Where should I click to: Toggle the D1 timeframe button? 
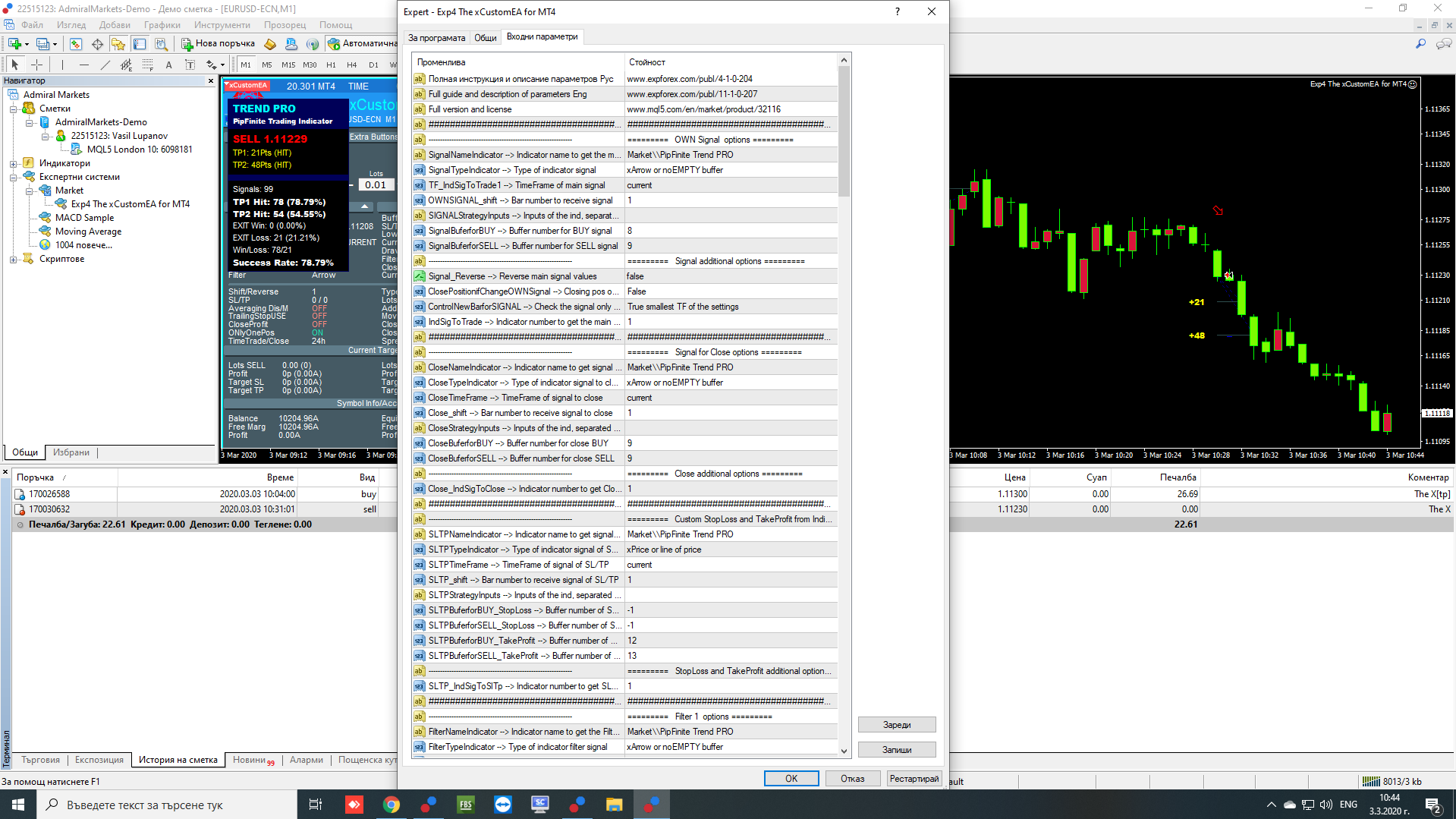373,65
